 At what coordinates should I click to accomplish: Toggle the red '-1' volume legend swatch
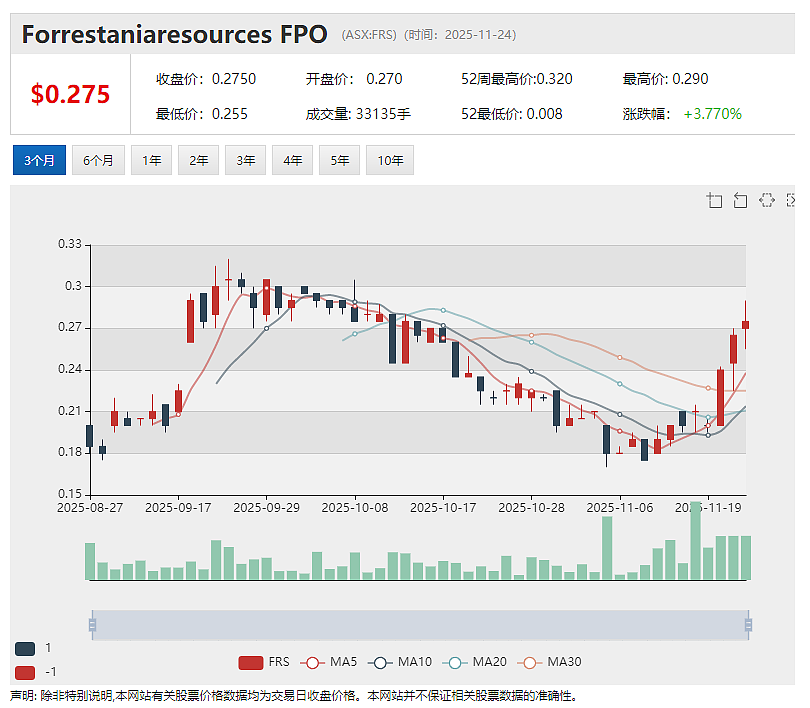[25, 672]
